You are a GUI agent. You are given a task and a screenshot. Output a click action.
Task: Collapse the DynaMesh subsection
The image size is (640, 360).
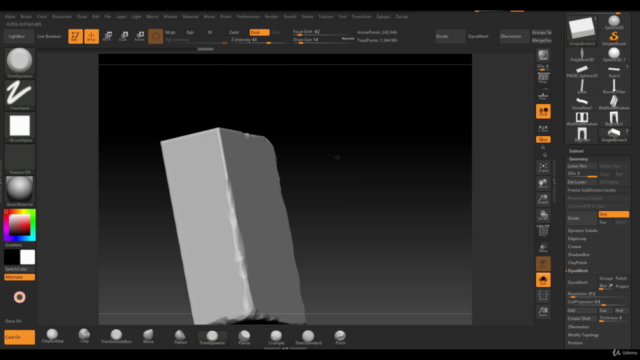pyautogui.click(x=578, y=271)
